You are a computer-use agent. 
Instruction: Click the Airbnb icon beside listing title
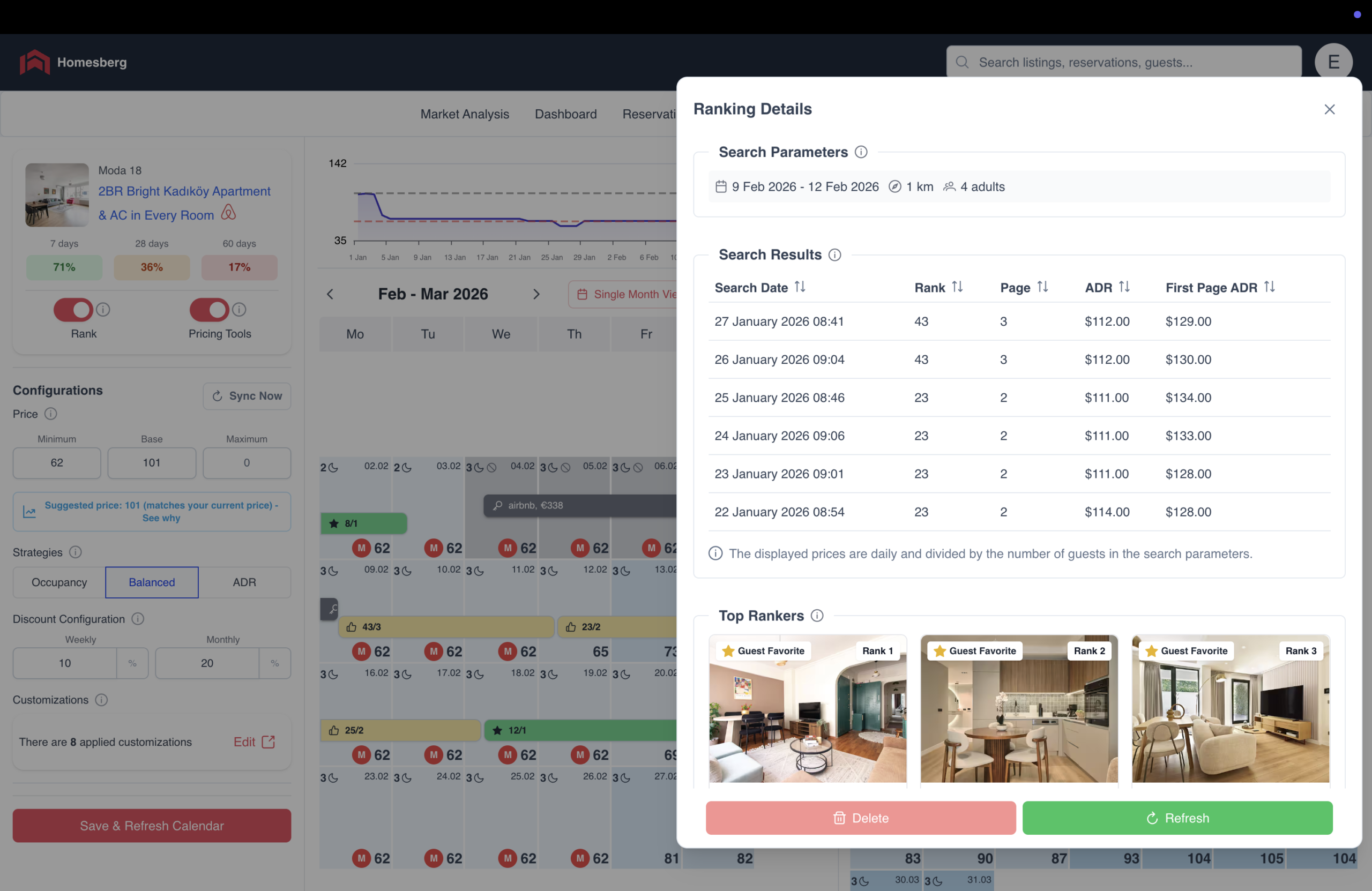tap(229, 213)
